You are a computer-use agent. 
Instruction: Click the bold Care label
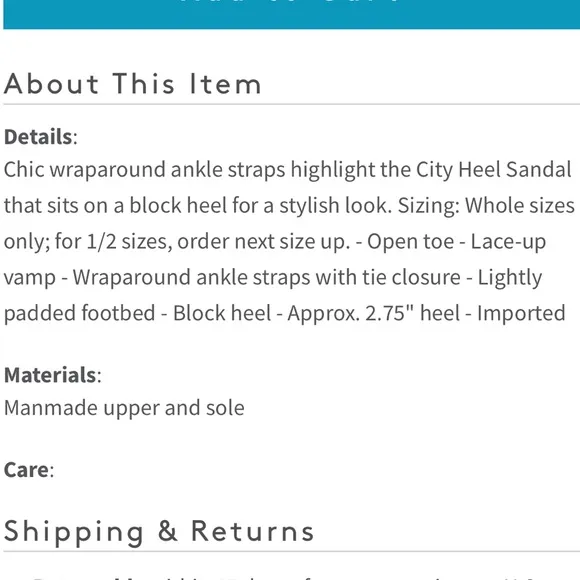coord(26,470)
